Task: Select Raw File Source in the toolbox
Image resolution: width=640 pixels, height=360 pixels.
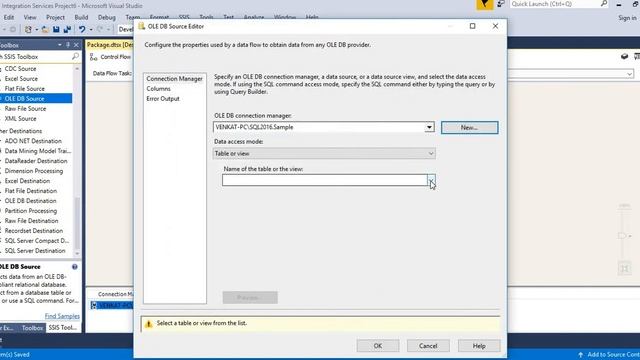Action: (25, 109)
